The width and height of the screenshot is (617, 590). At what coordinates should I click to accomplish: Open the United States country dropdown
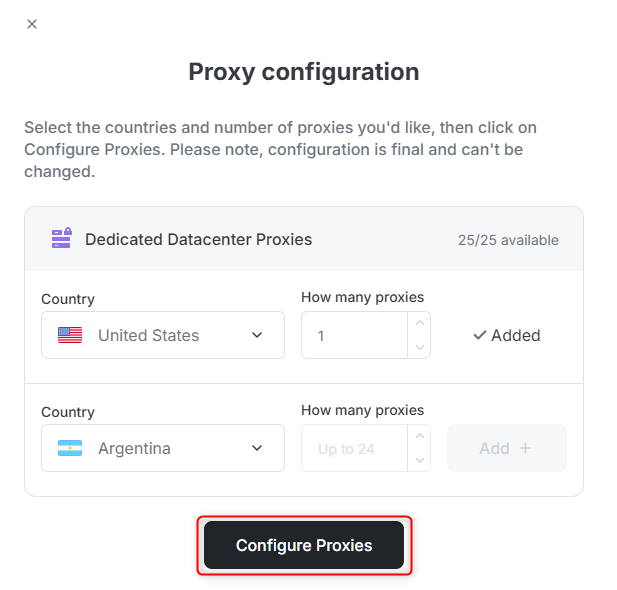point(162,335)
